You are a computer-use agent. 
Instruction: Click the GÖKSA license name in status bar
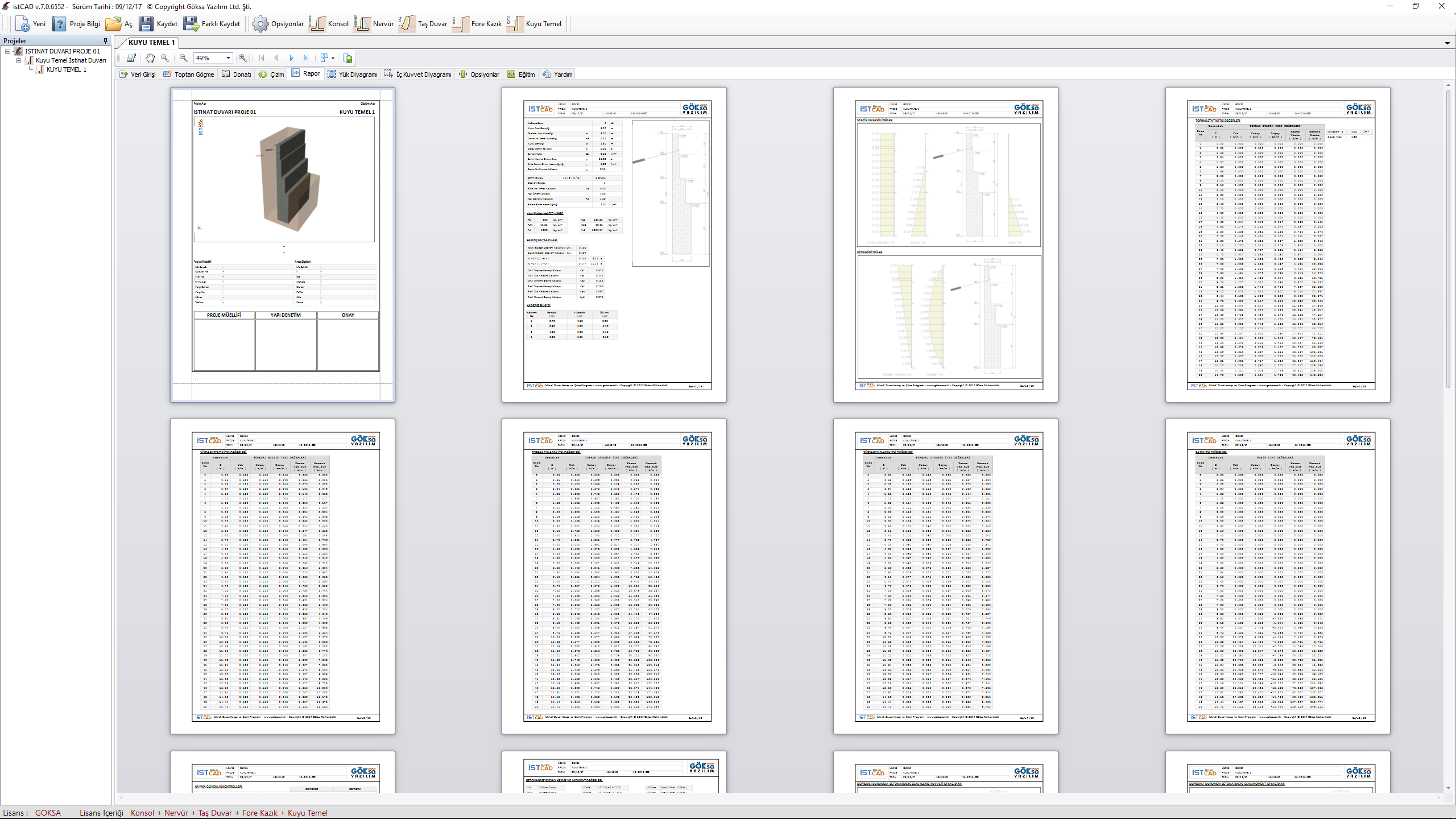(48, 813)
